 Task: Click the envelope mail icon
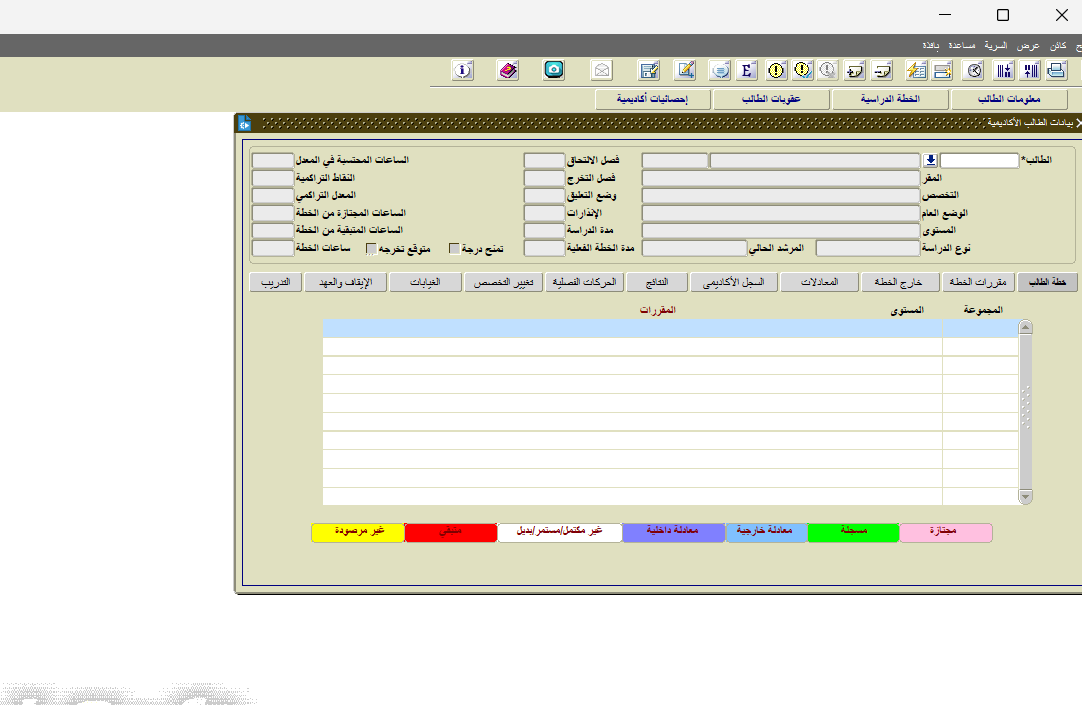(x=601, y=70)
